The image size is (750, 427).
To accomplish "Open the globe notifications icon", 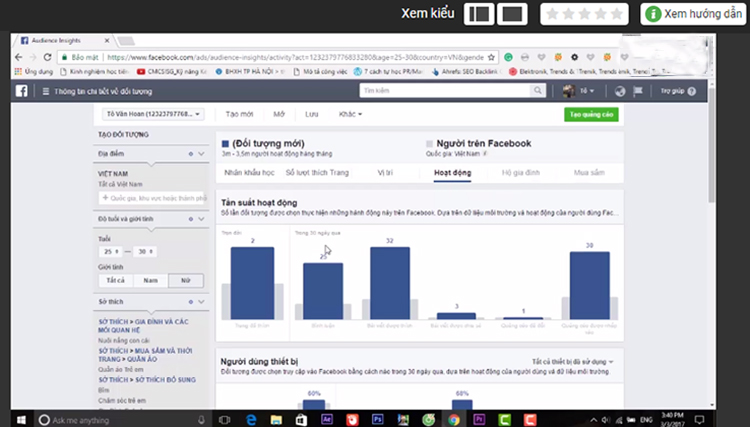I will click(620, 91).
